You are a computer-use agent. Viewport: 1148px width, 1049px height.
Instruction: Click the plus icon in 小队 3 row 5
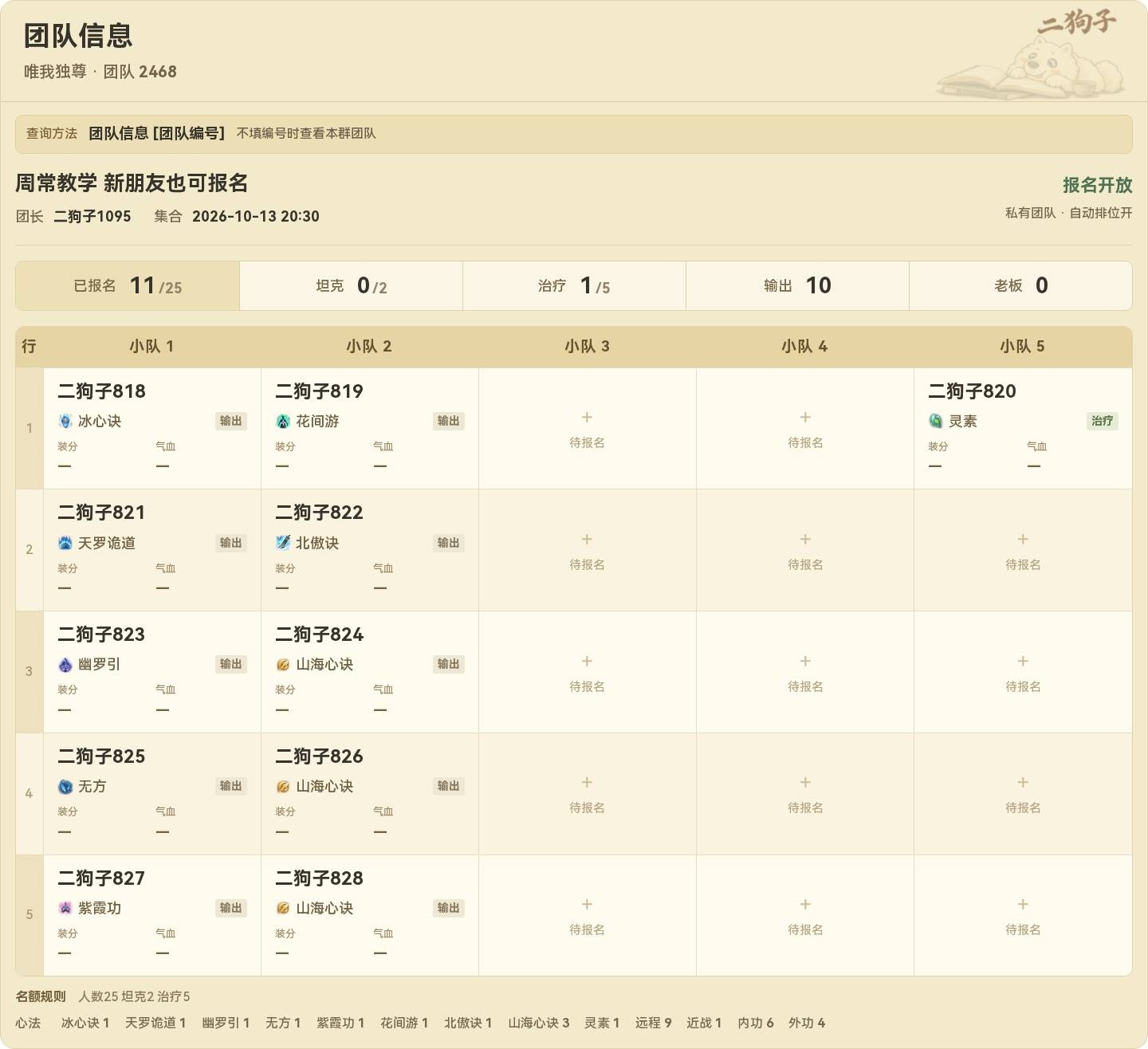[587, 904]
